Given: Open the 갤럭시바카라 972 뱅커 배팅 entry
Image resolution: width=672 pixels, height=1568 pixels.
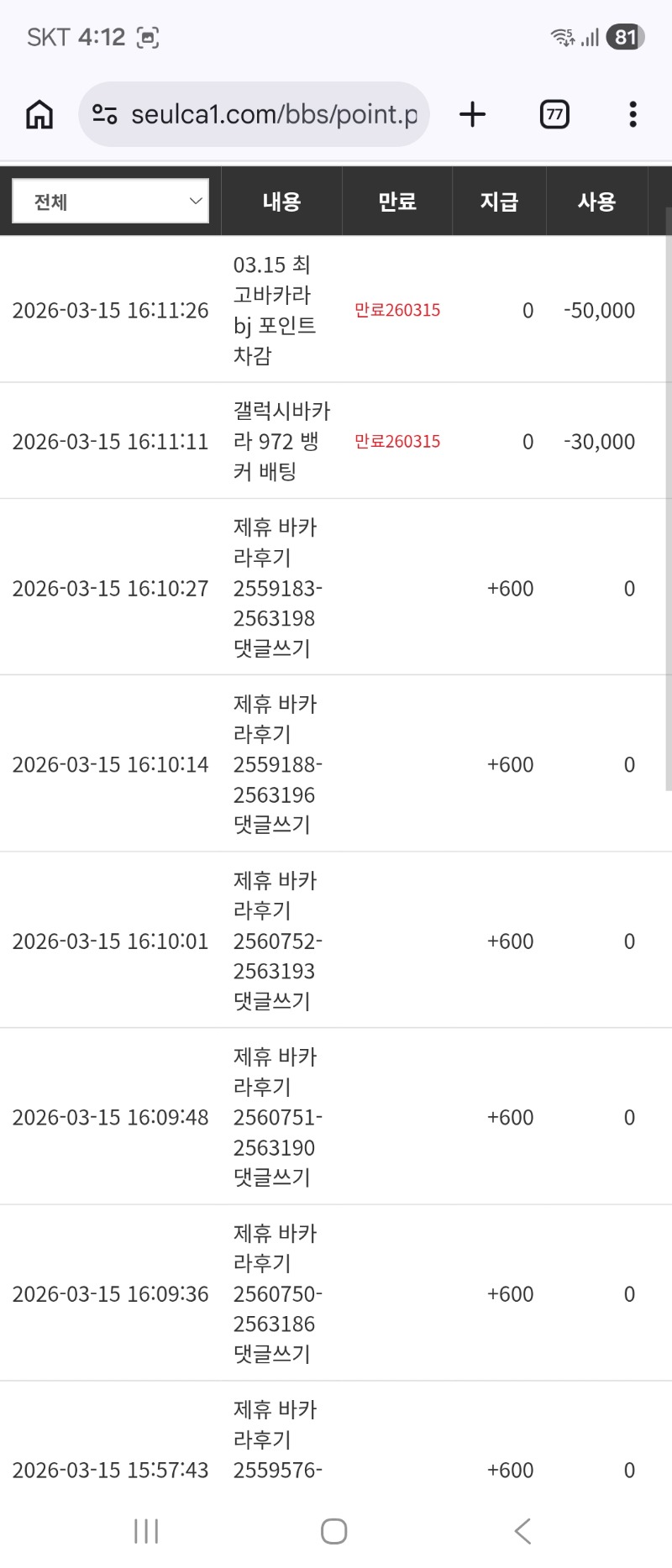Looking at the screenshot, I should click(281, 441).
